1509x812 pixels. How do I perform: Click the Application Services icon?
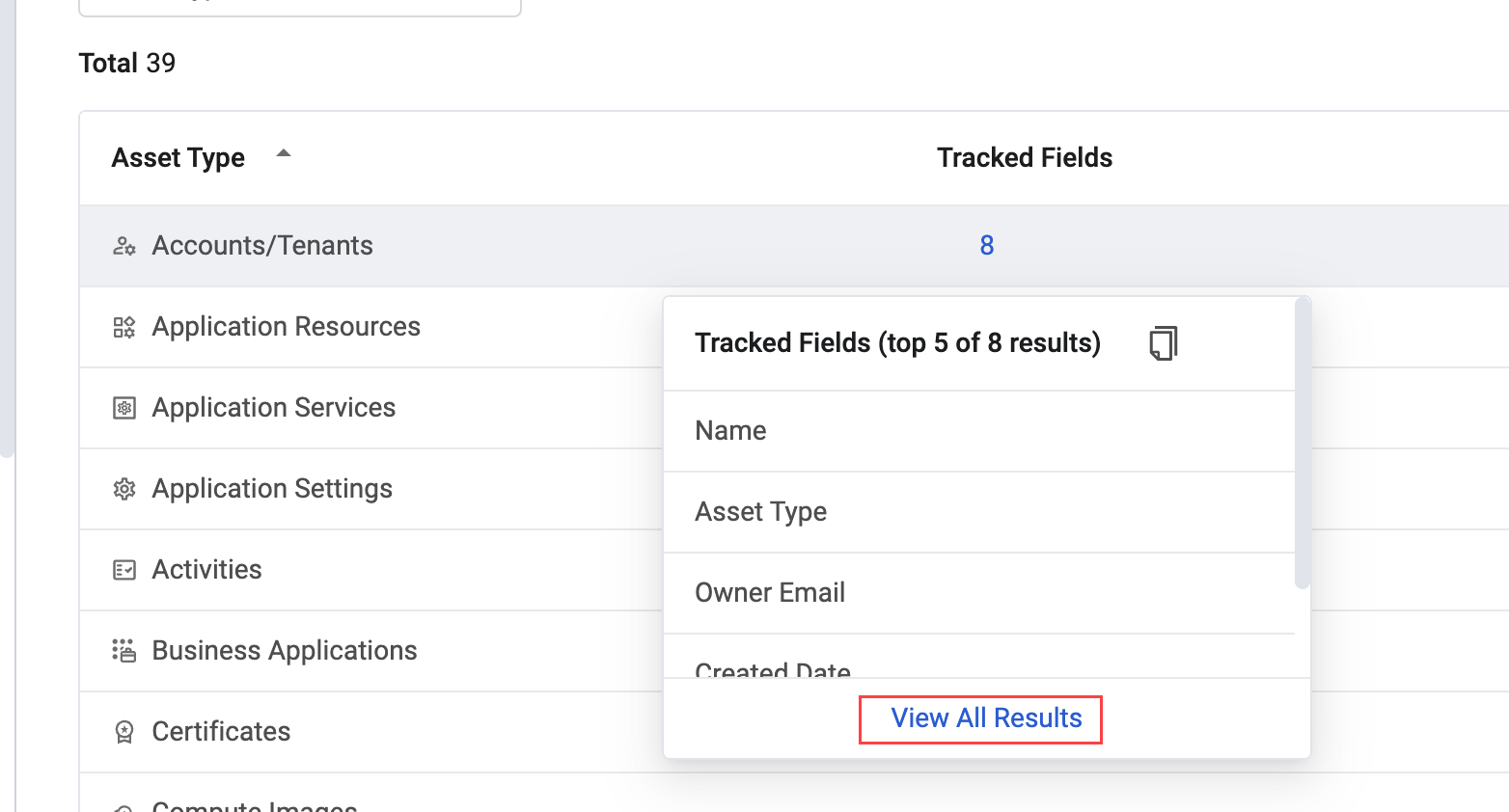coord(123,408)
